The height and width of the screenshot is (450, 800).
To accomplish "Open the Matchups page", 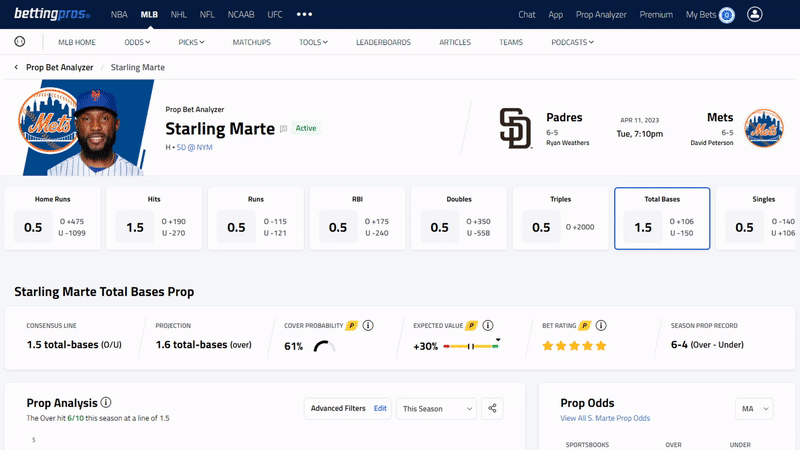I will pyautogui.click(x=252, y=42).
